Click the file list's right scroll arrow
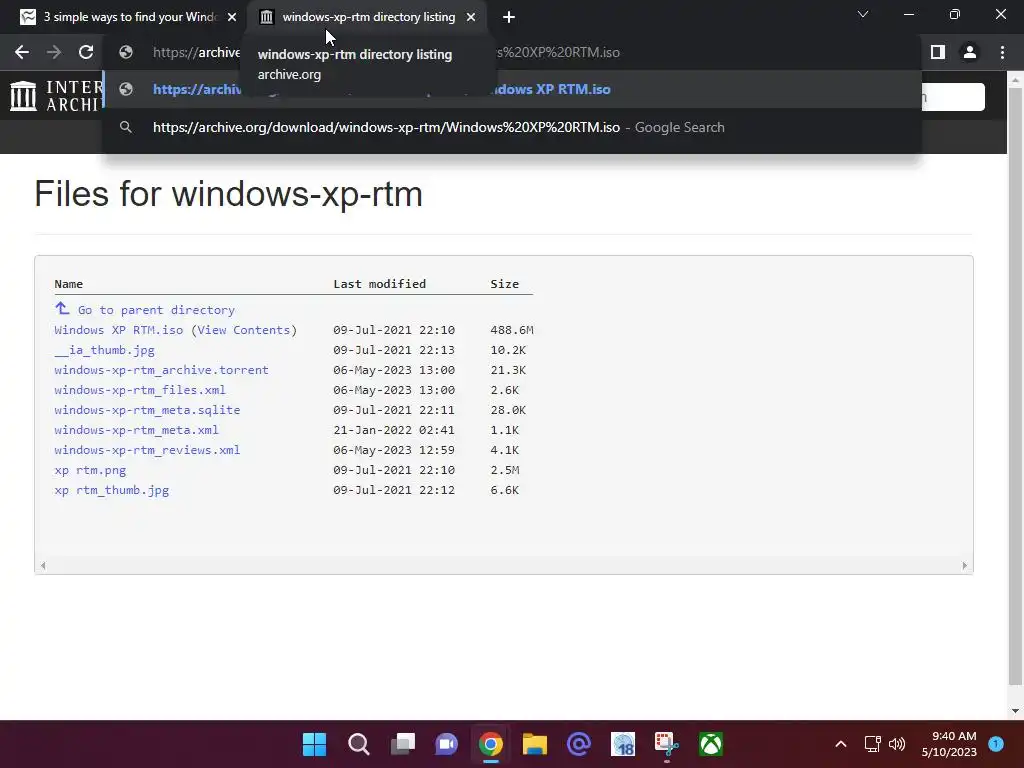 click(965, 566)
